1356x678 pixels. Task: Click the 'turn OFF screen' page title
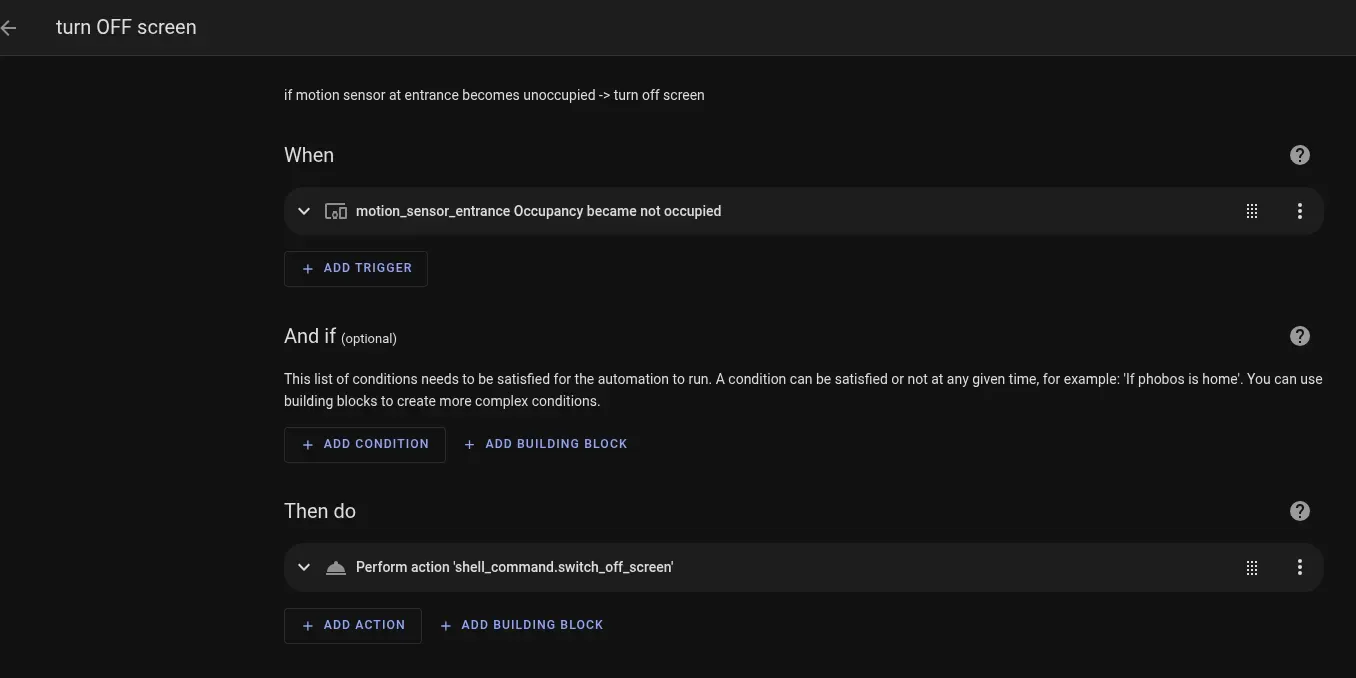pyautogui.click(x=126, y=28)
